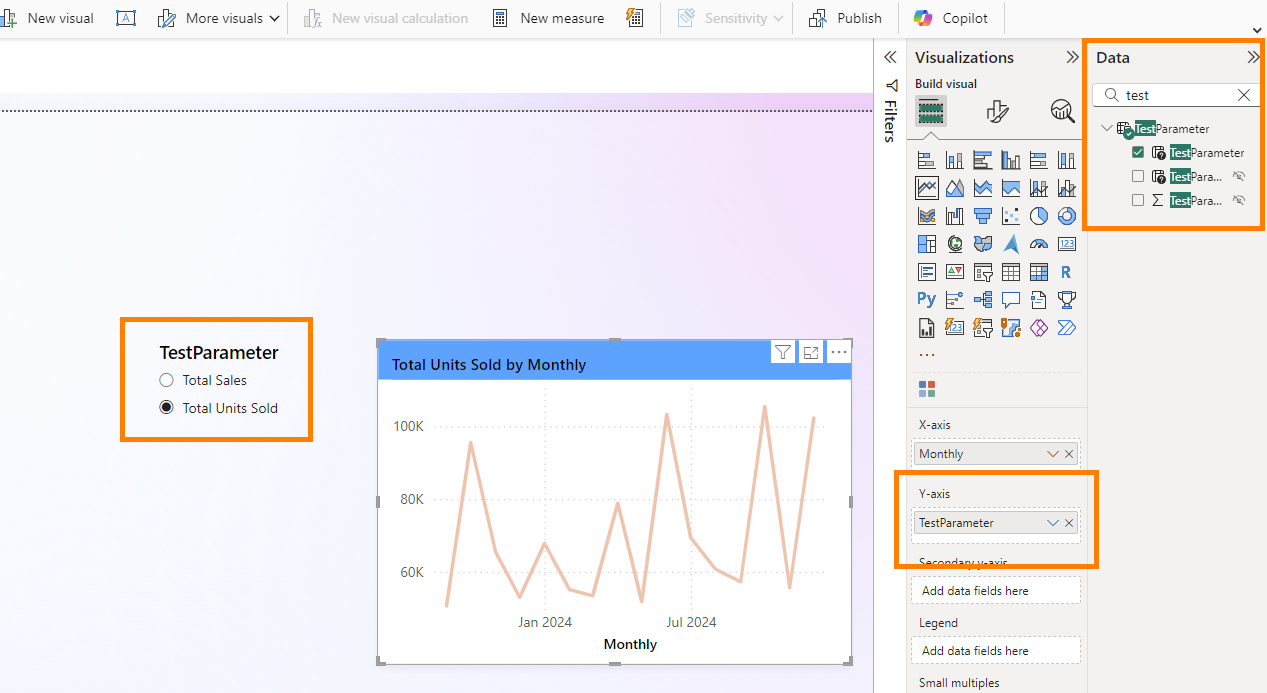Check the sigma TestPara... field checkbox

coord(1138,200)
